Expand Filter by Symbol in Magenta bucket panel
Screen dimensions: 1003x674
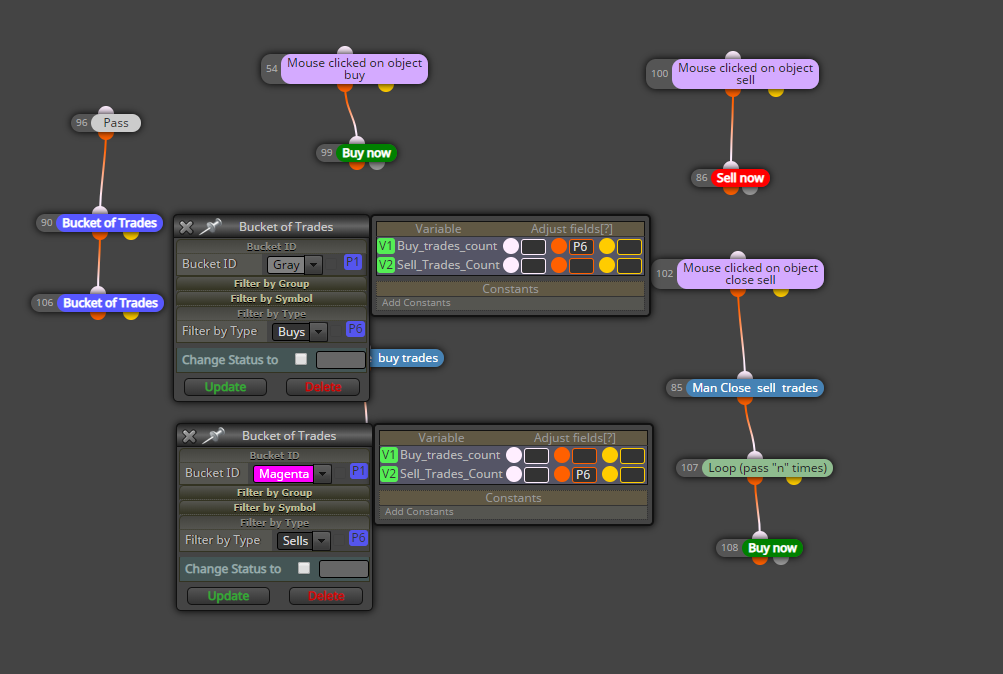(274, 507)
